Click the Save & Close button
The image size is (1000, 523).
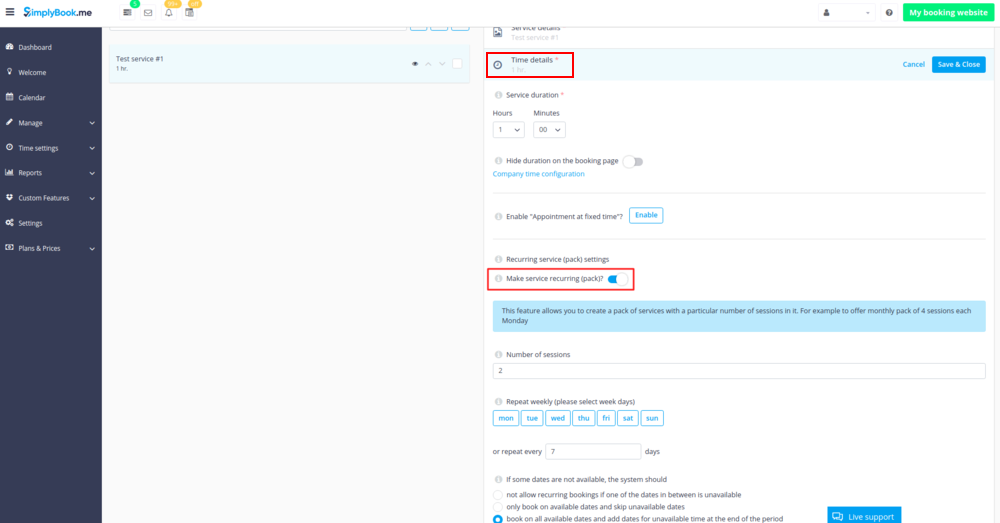click(958, 64)
